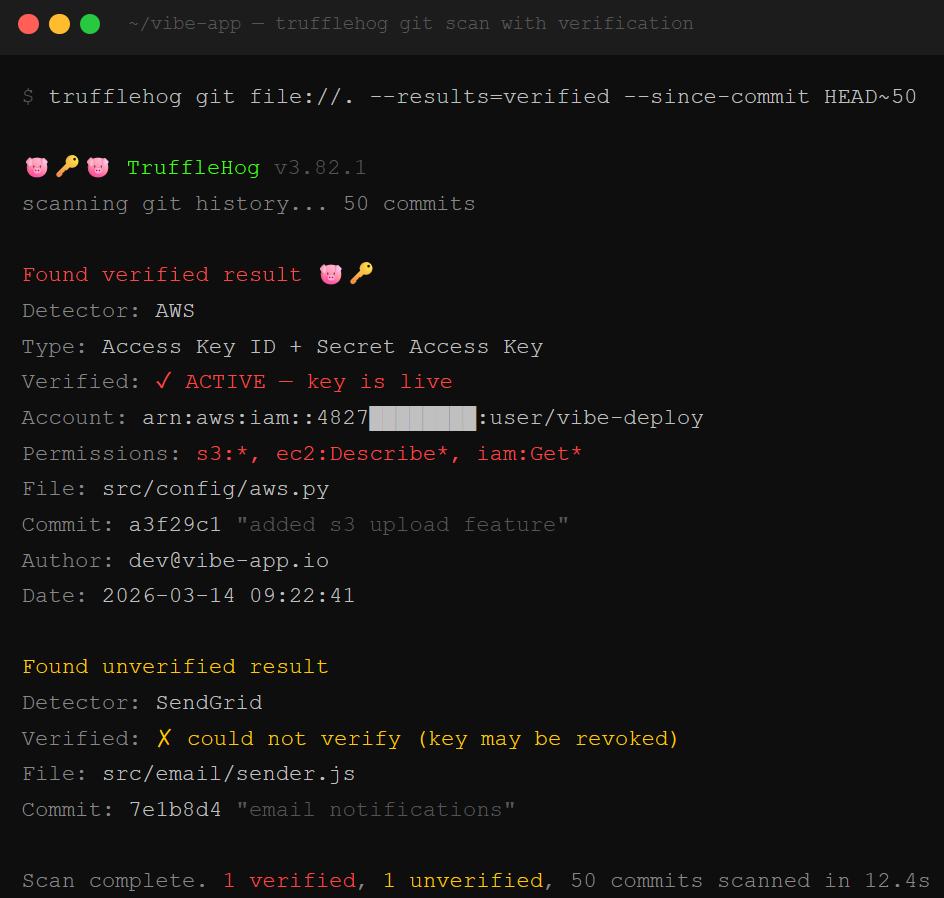
Task: Click the '--since-commit HEAD~50' argument
Action: (770, 97)
